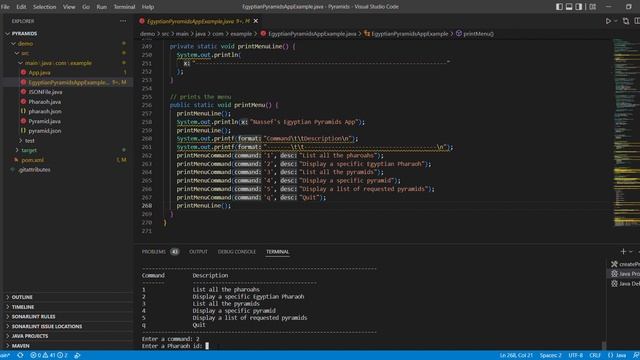
Task: Switch to the TERMINAL panel tab
Action: click(278, 252)
